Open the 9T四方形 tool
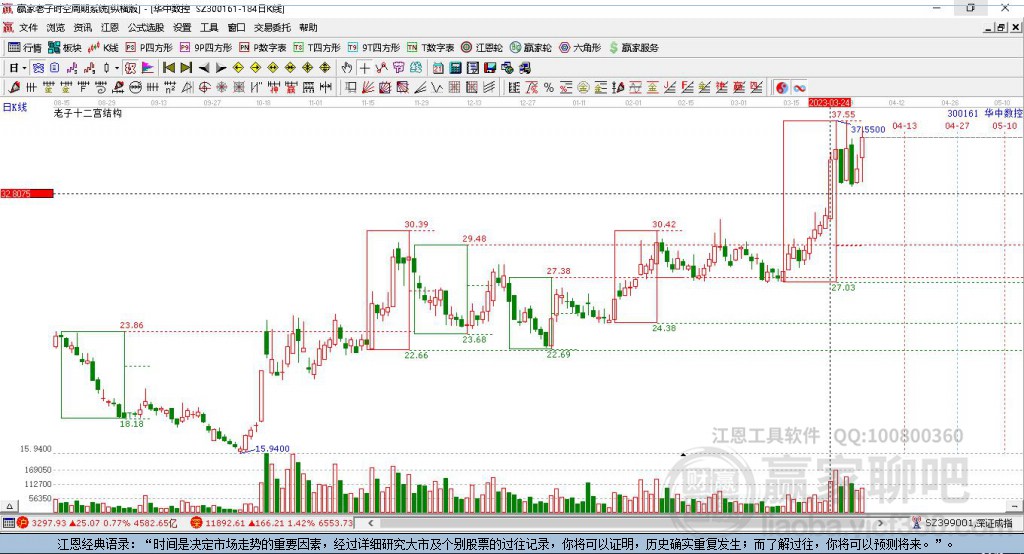This screenshot has width=1024, height=554. click(x=374, y=48)
